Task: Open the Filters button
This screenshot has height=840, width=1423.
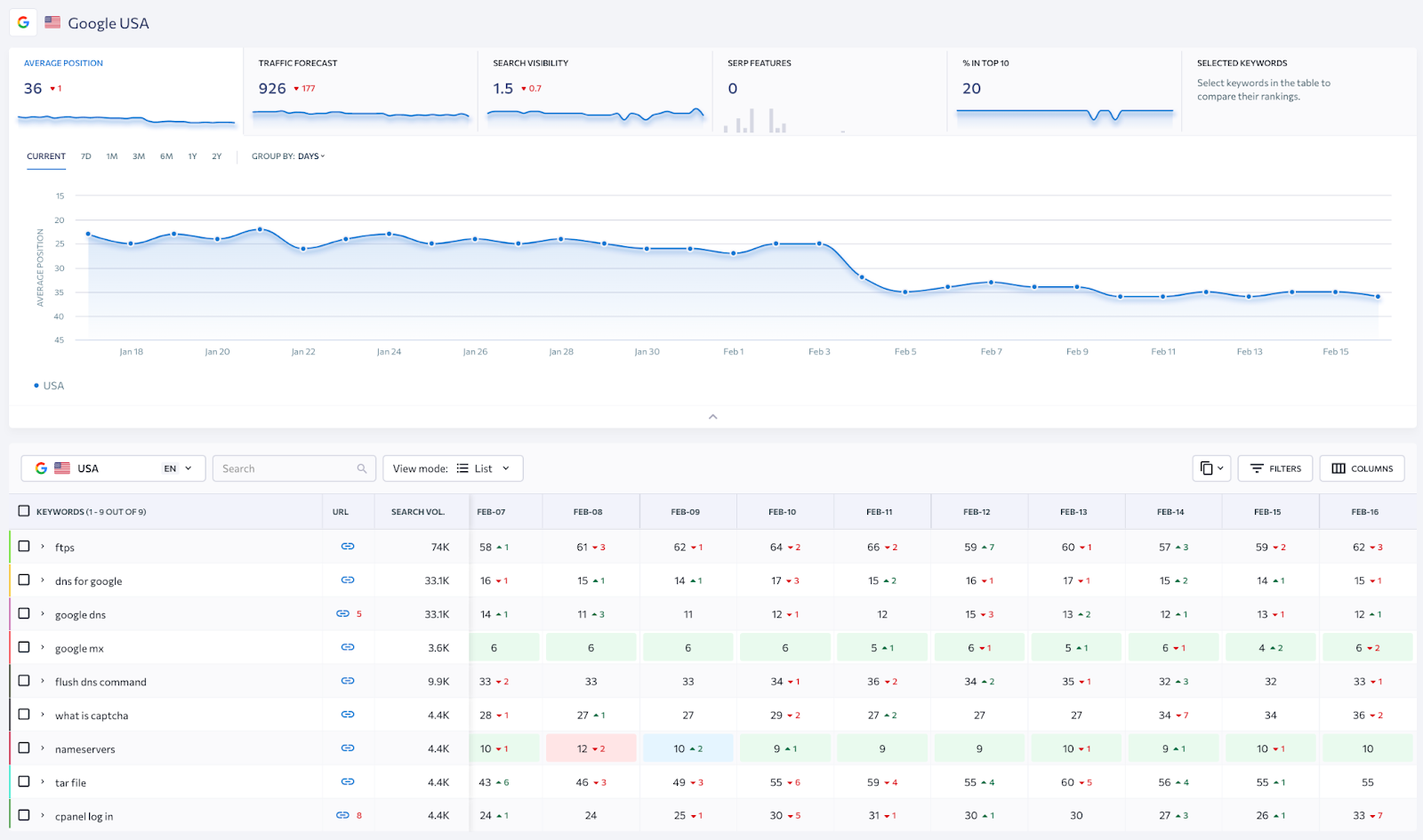Action: [1274, 468]
